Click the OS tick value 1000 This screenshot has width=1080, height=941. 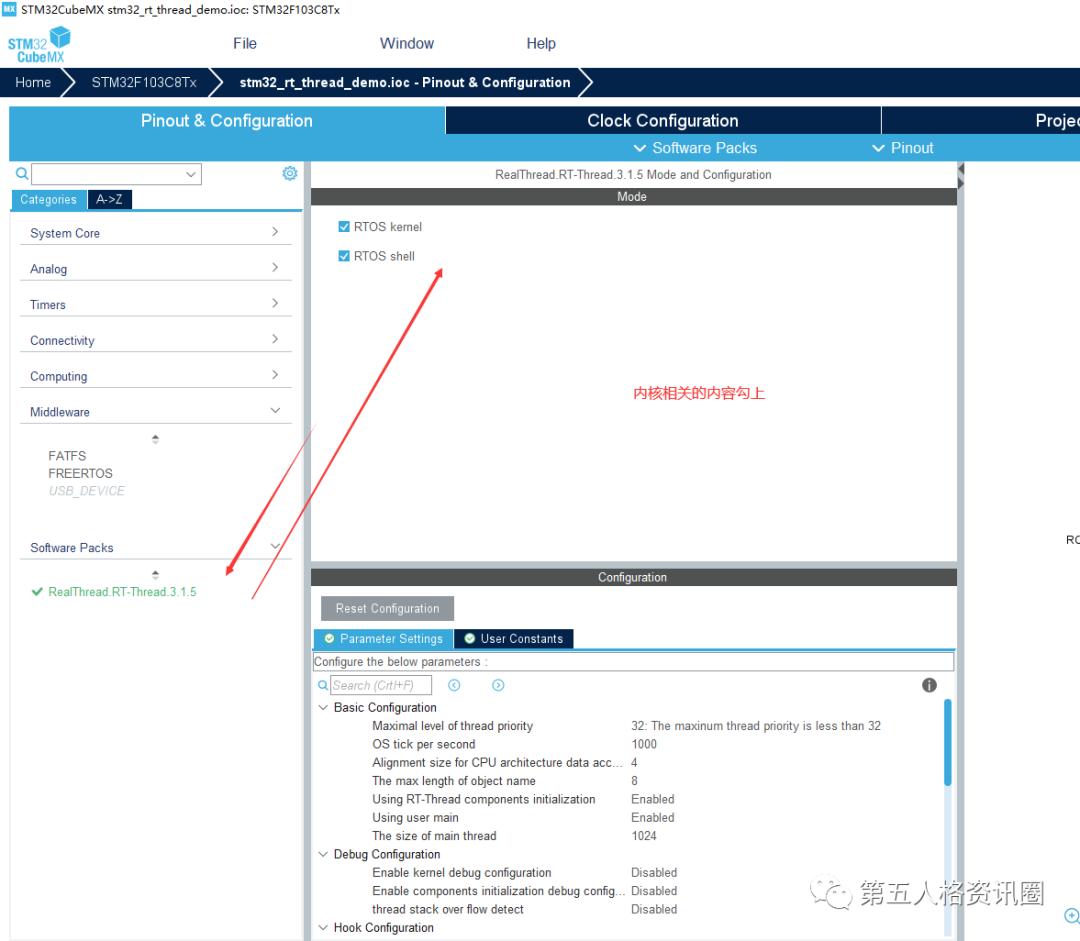click(644, 744)
